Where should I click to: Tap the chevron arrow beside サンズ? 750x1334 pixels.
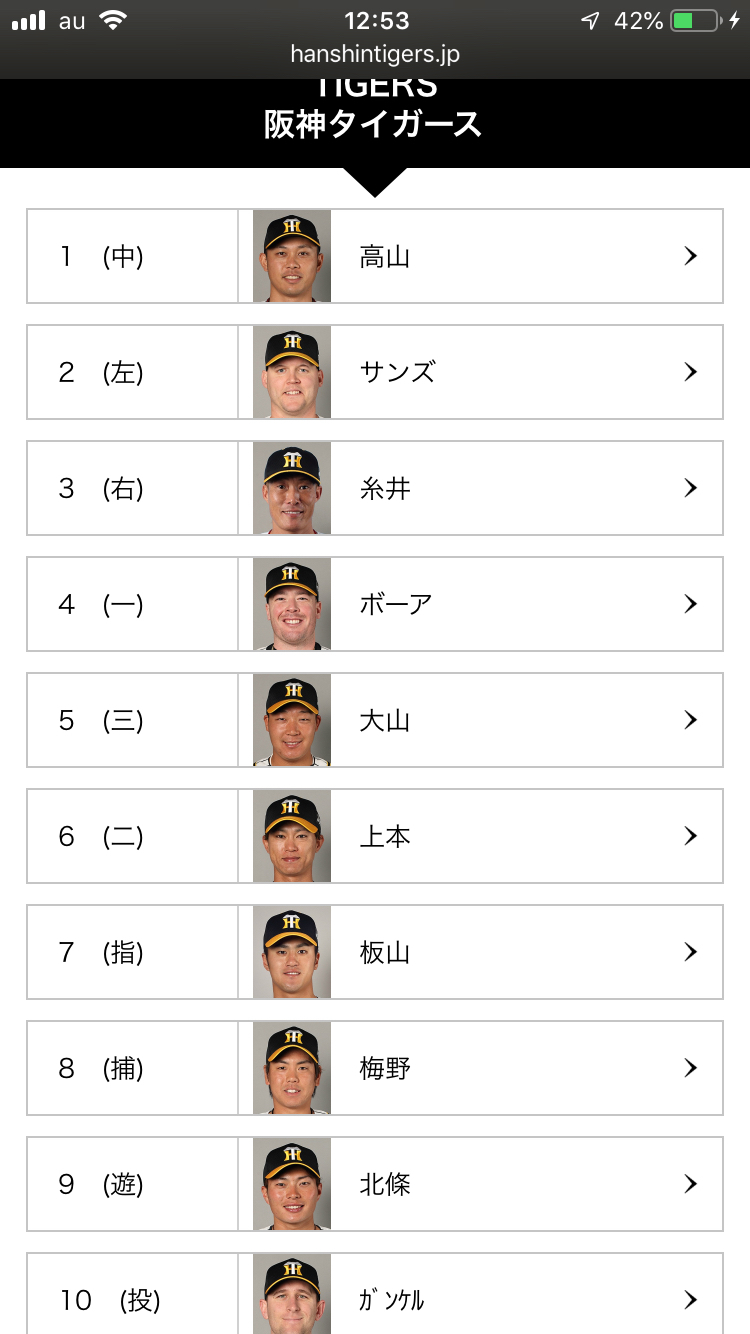690,372
